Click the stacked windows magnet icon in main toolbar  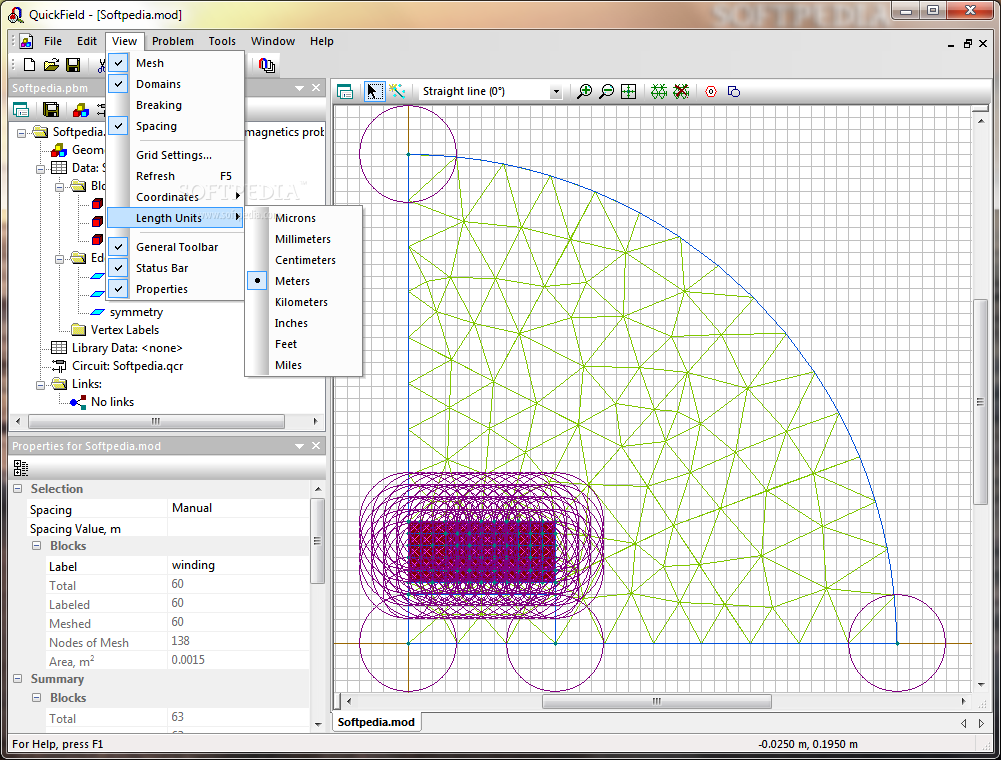tap(267, 65)
